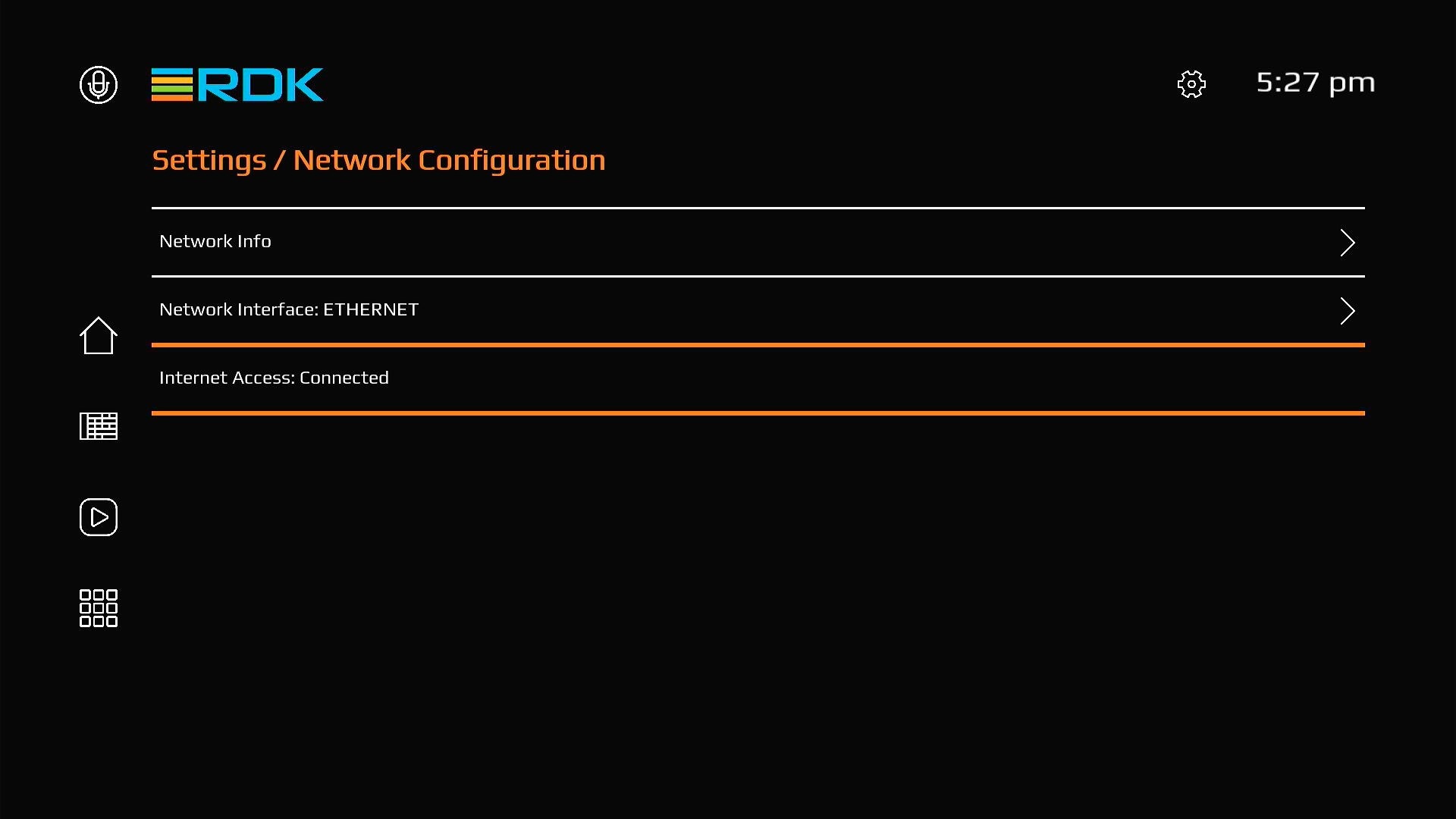
Task: Click 'Network Configuration' in the breadcrumb title
Action: coord(449,160)
